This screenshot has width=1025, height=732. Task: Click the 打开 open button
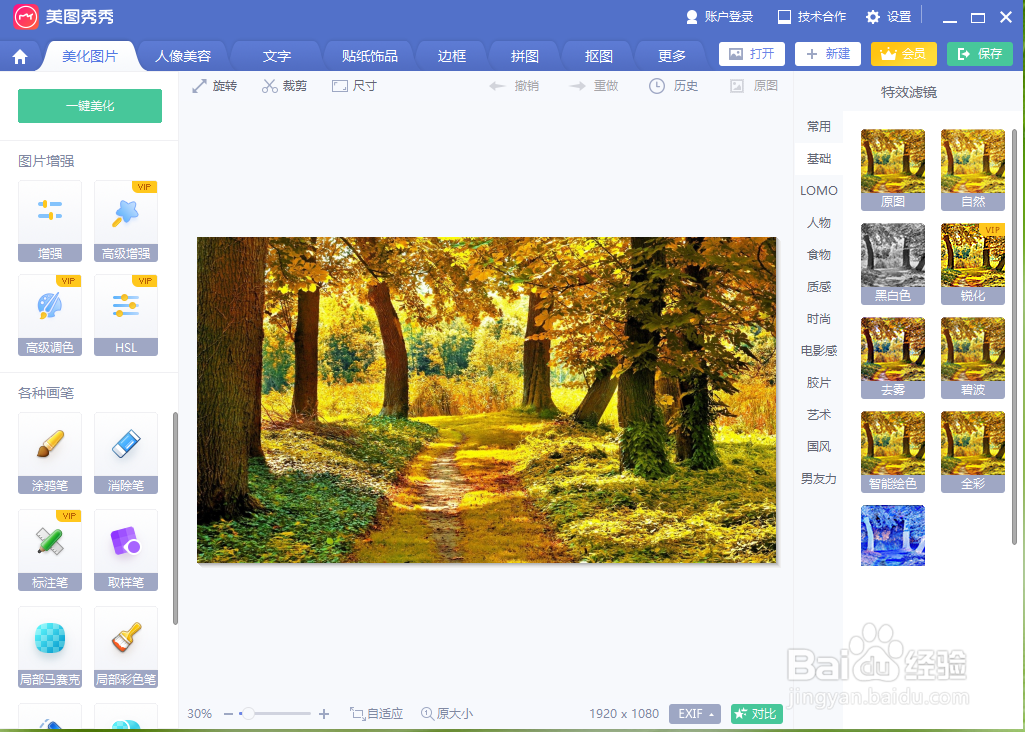tap(752, 54)
